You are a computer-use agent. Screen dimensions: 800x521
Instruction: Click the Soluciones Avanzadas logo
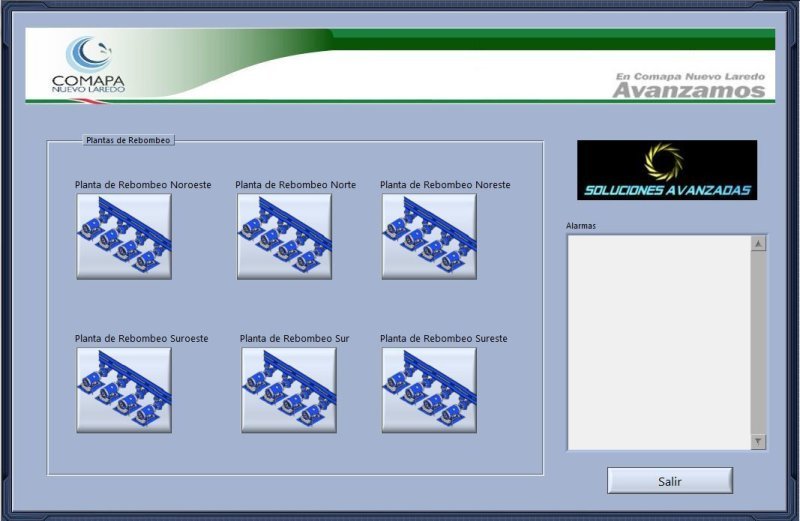point(667,170)
